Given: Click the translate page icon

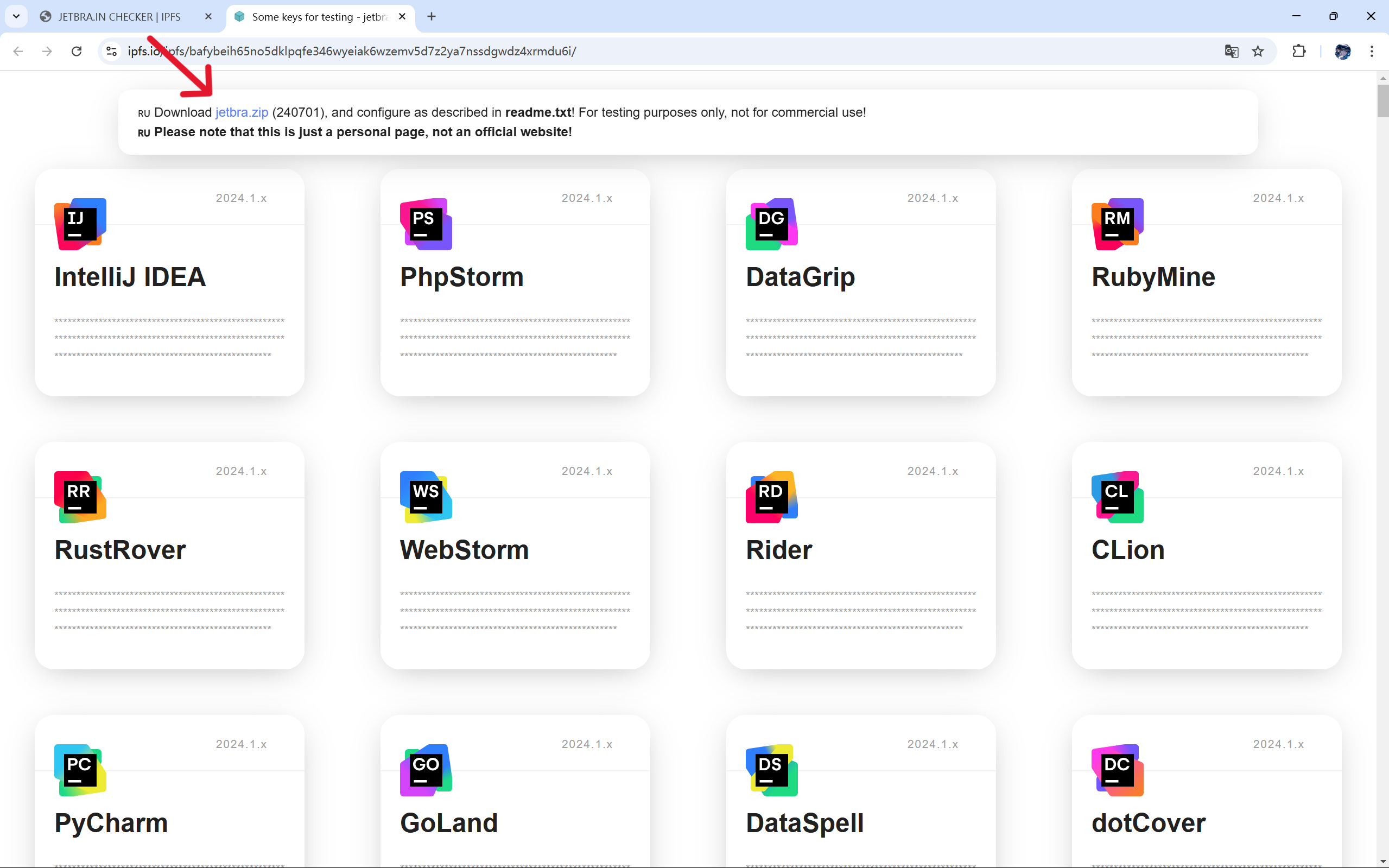Looking at the screenshot, I should pos(1231,51).
